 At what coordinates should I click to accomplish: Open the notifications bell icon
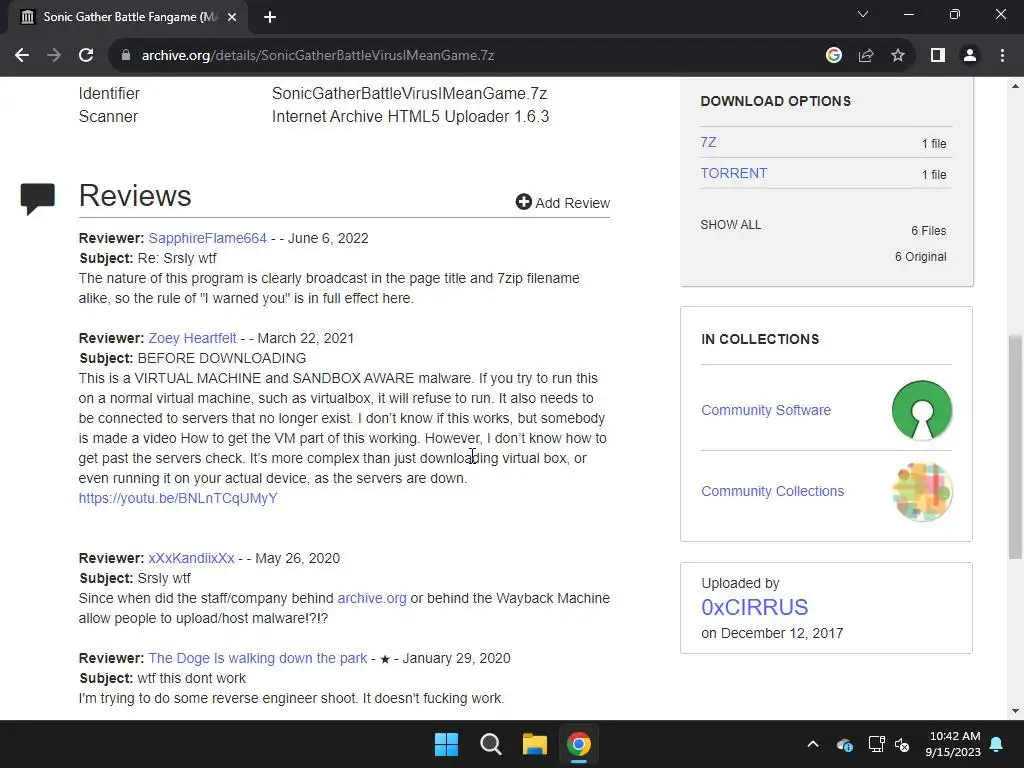[x=997, y=744]
